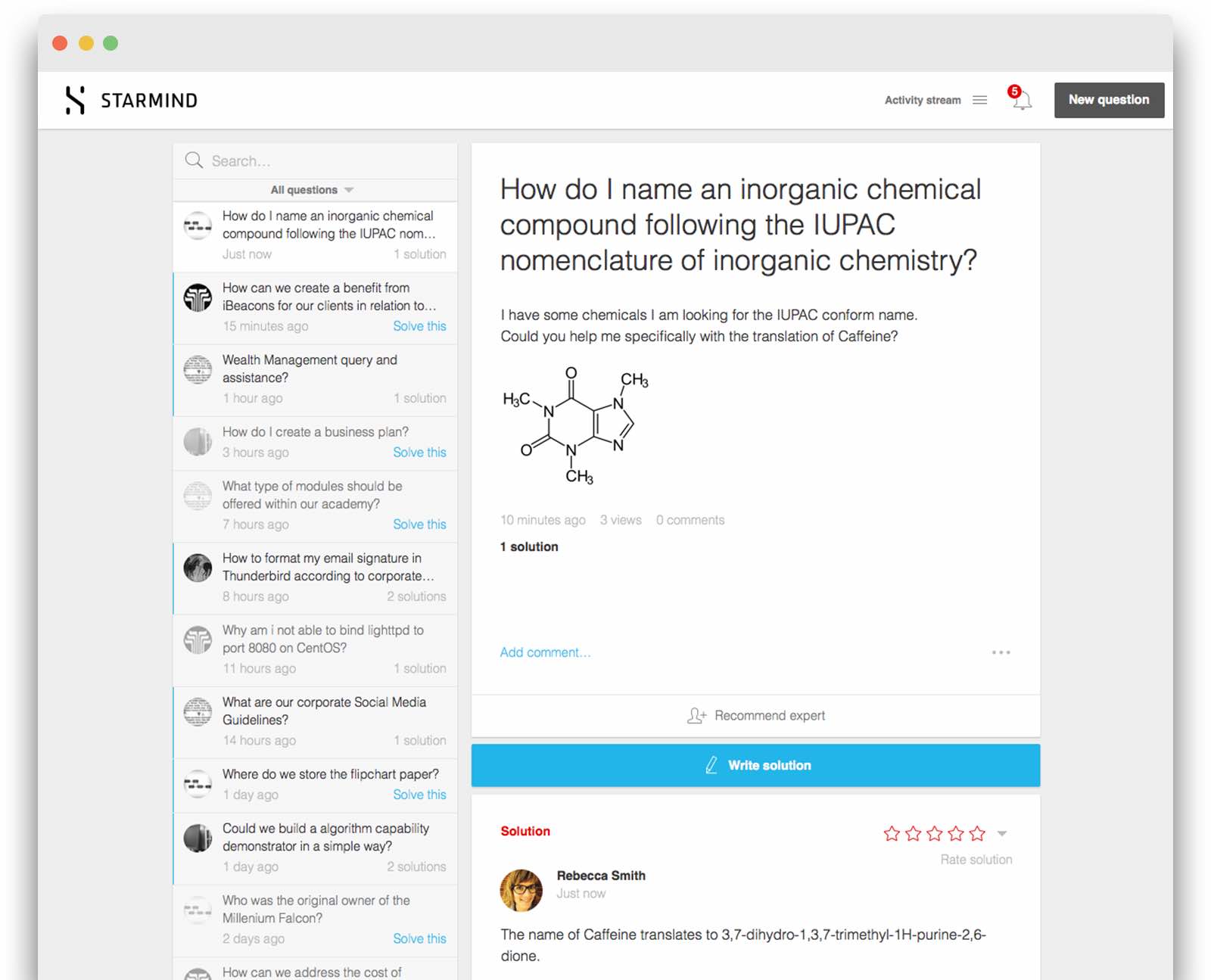Click avatar beside flipchart paper question
The height and width of the screenshot is (980, 1211).
coord(198,784)
